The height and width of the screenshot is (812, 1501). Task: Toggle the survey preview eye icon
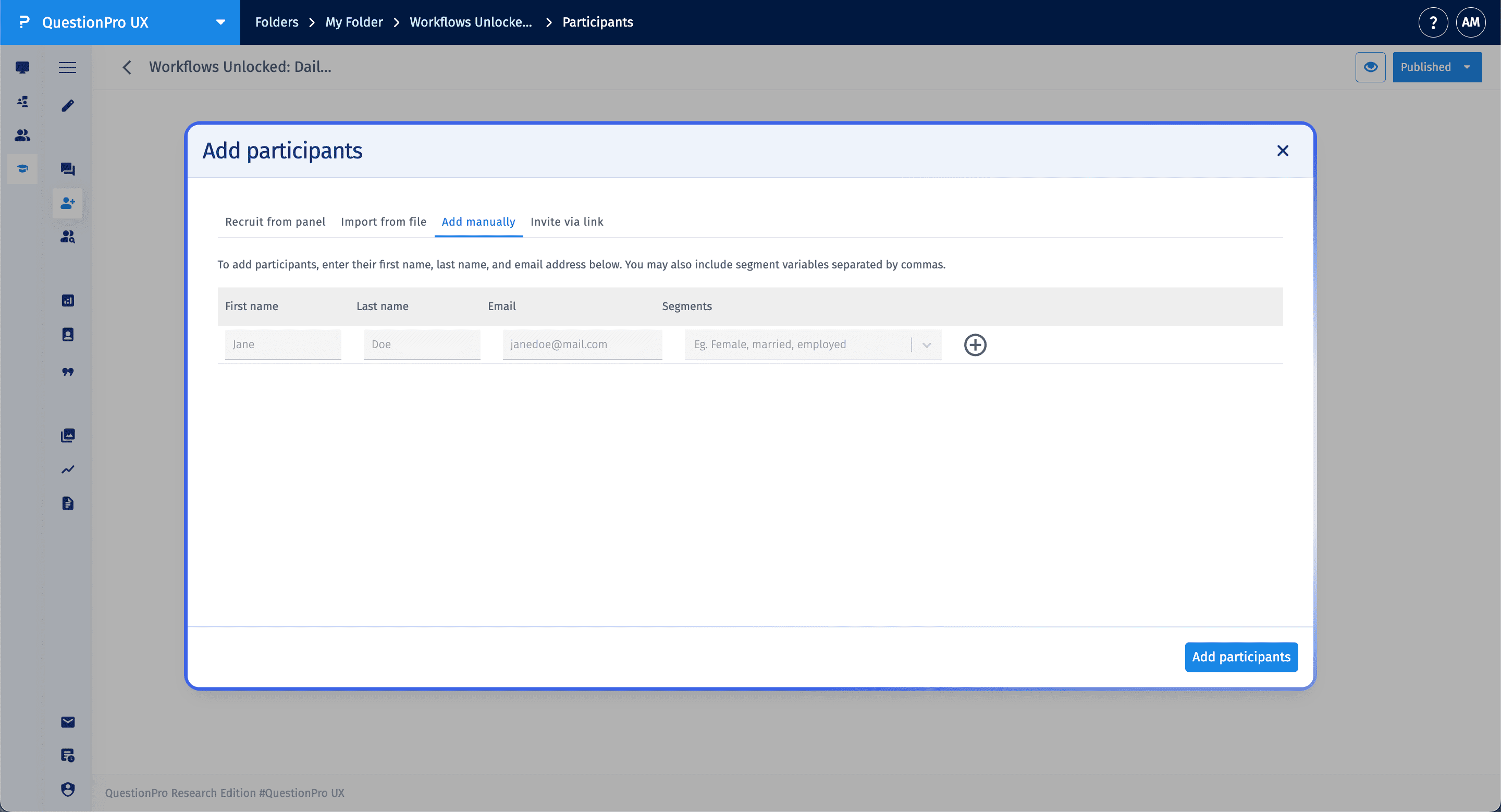point(1371,67)
